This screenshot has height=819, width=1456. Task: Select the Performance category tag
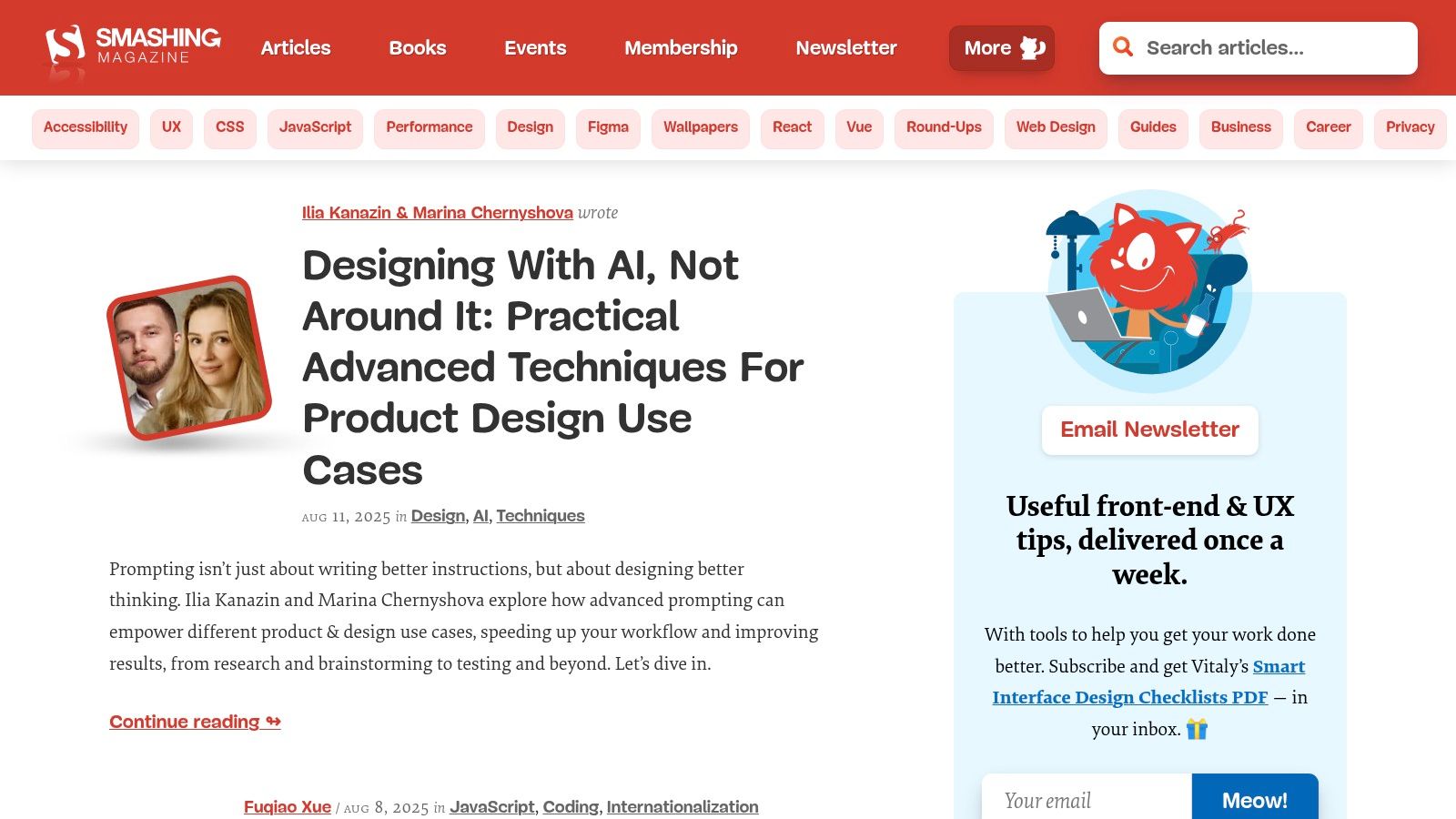(x=430, y=127)
